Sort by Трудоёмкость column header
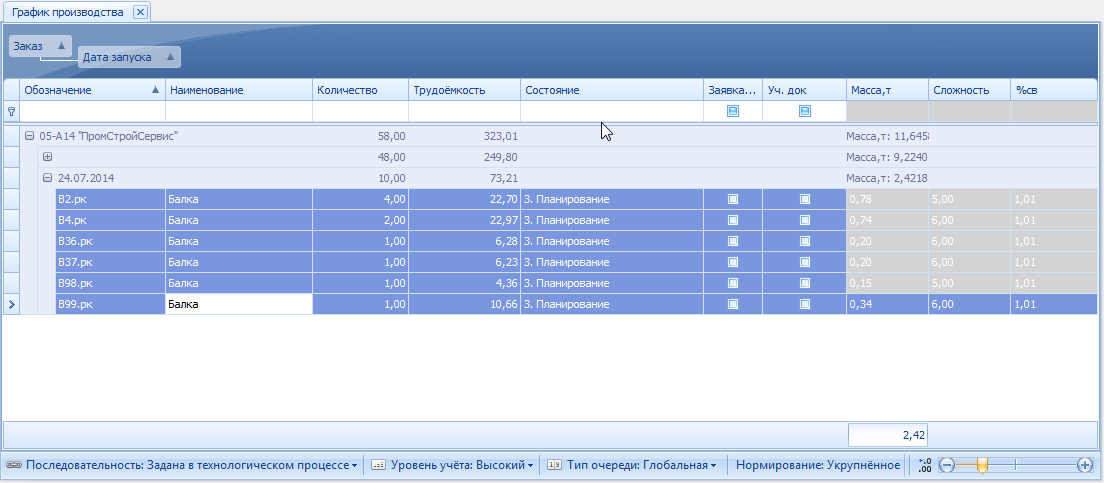 tap(465, 90)
